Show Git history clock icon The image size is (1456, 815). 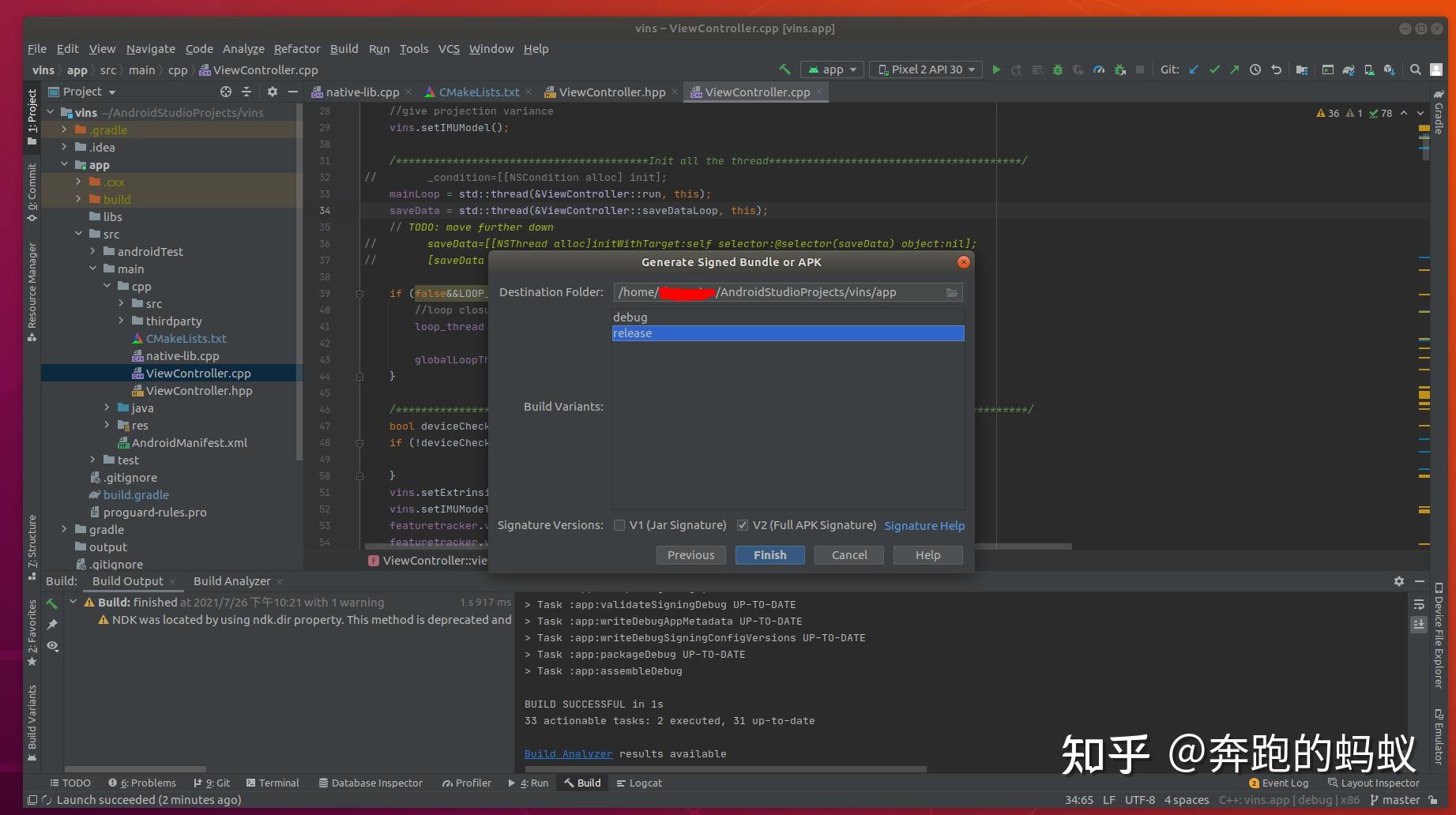tap(1255, 69)
